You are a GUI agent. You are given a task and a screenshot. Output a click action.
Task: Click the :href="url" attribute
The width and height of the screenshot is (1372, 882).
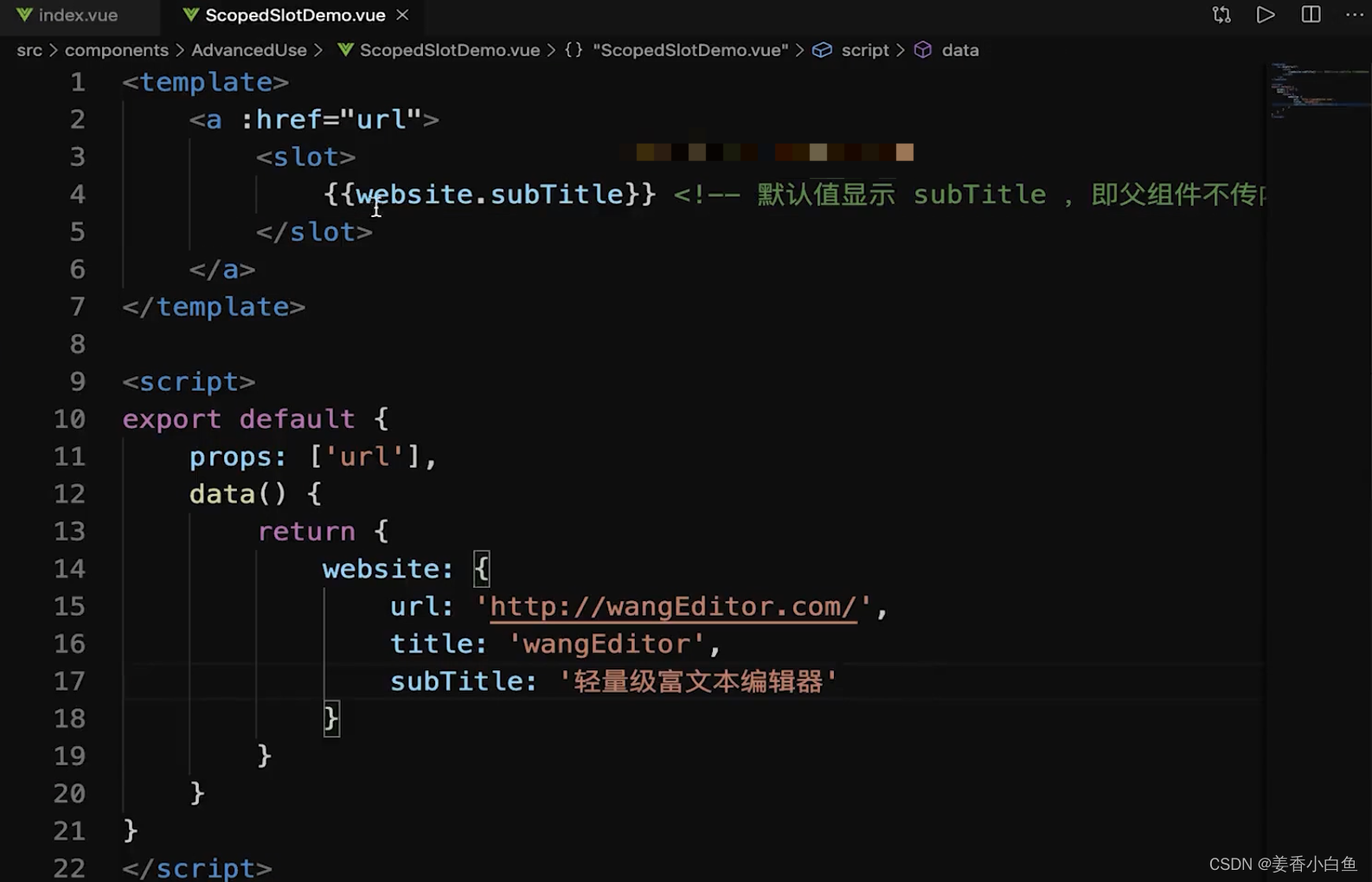tap(330, 119)
